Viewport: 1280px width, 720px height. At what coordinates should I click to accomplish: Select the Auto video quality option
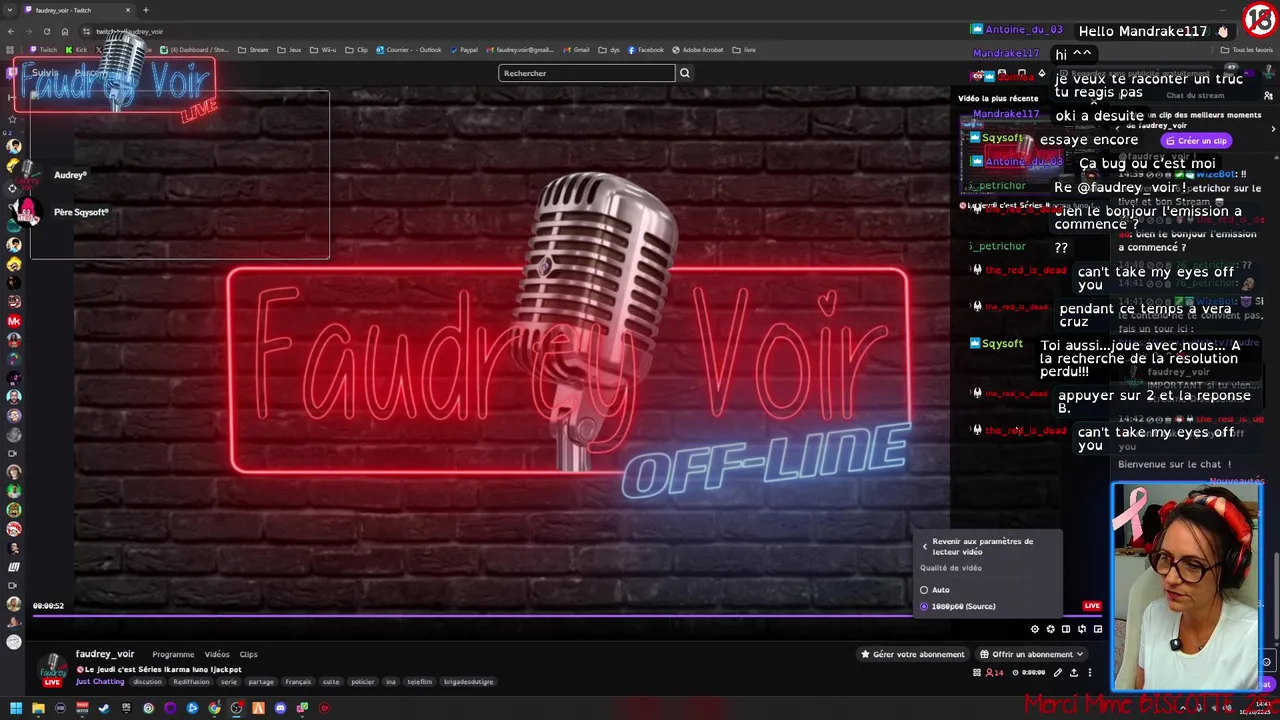[935, 590]
